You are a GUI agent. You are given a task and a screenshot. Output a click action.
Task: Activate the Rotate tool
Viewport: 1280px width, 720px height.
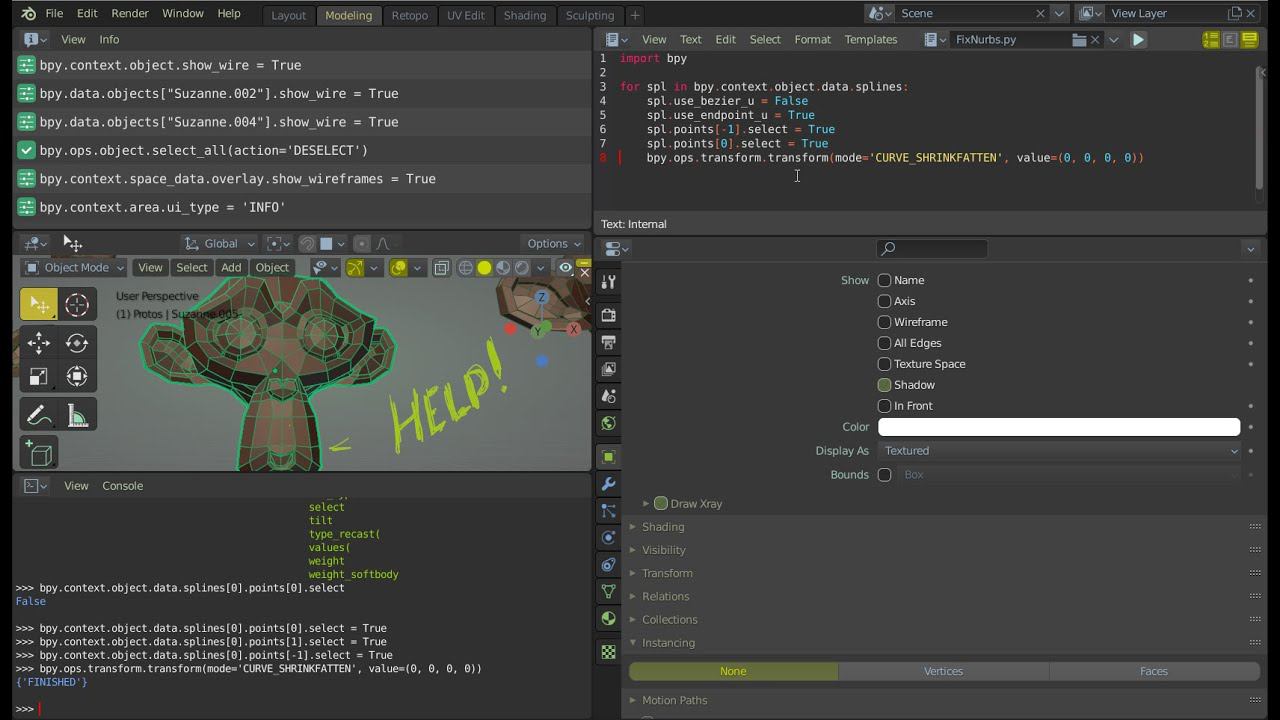[x=77, y=343]
